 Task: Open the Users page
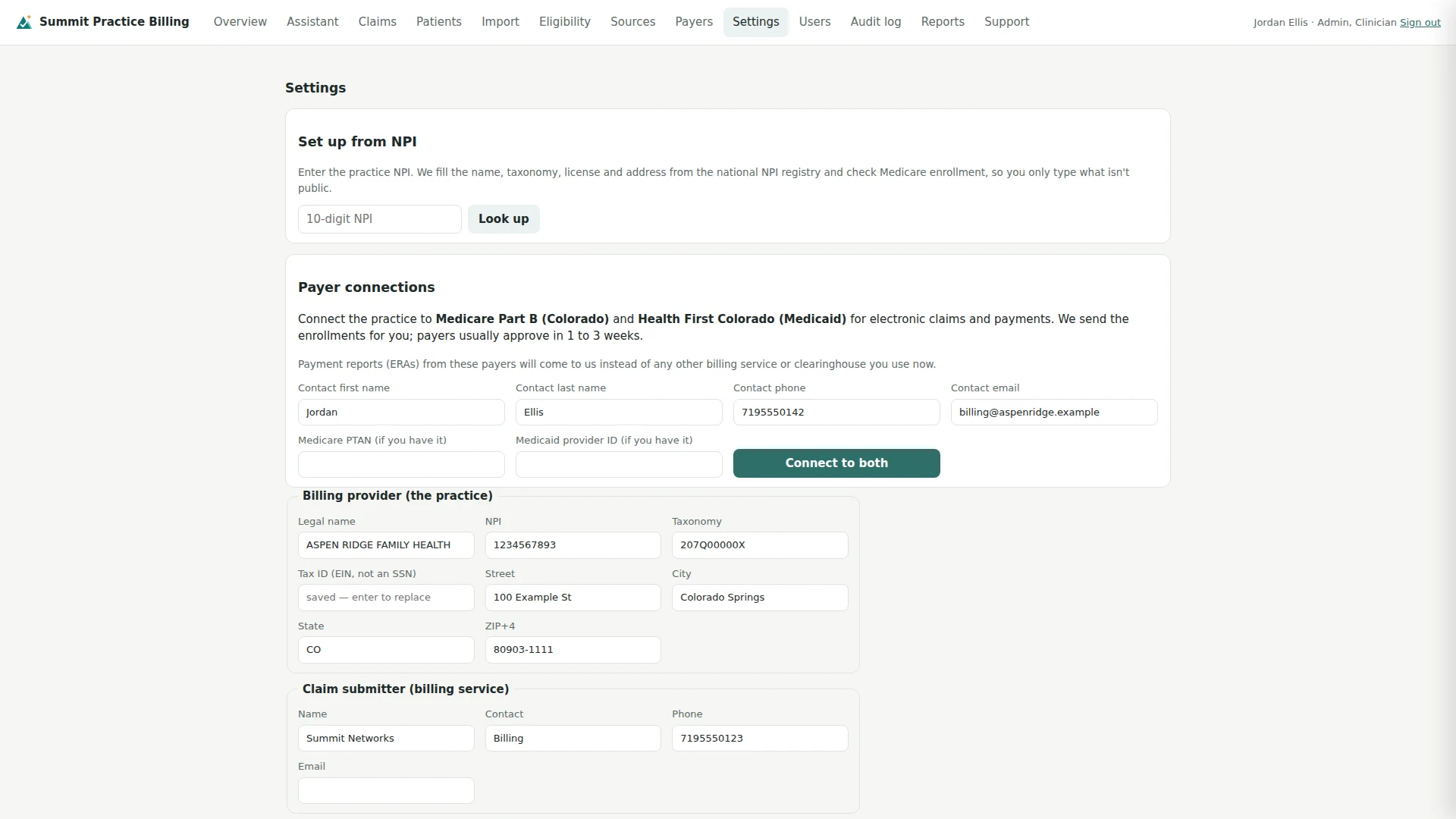(x=814, y=22)
